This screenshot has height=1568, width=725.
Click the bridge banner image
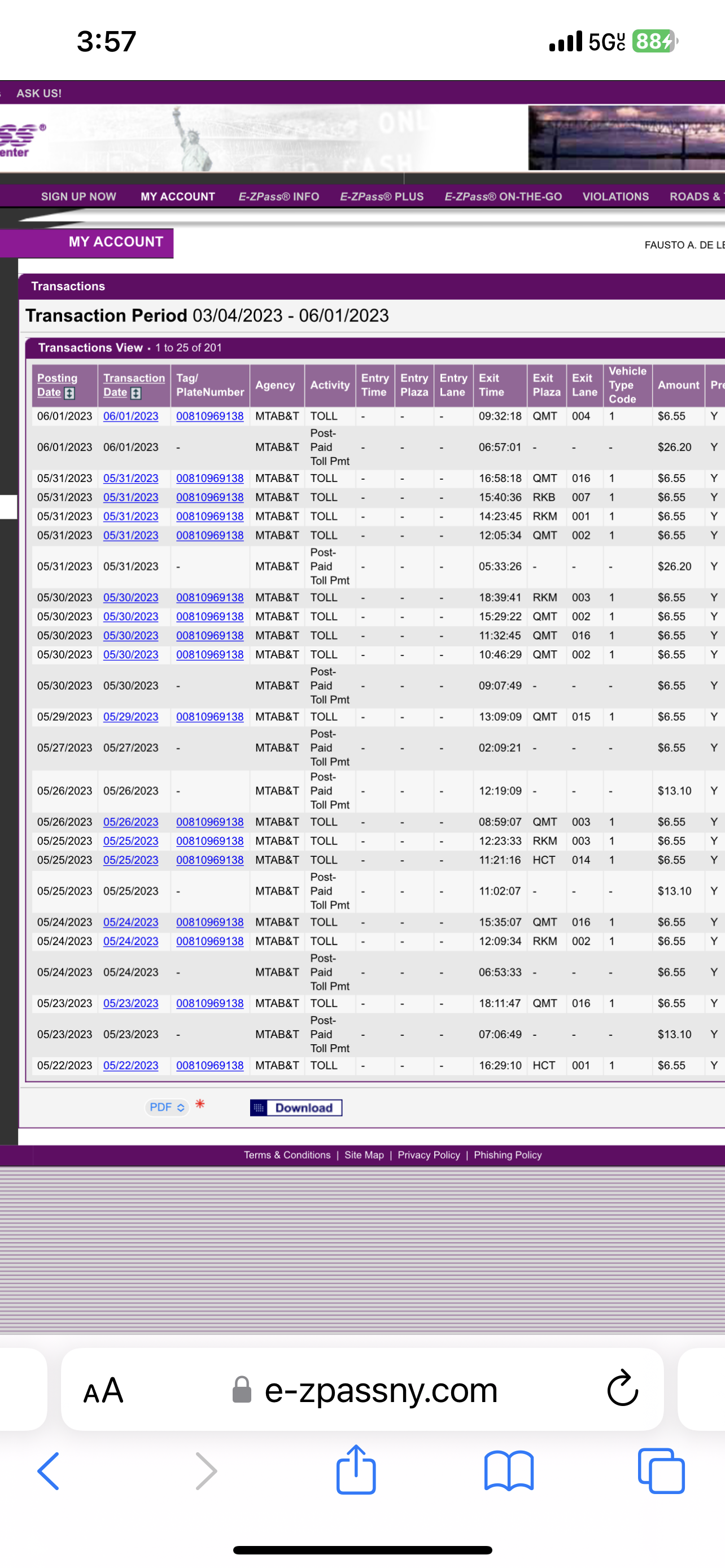626,138
